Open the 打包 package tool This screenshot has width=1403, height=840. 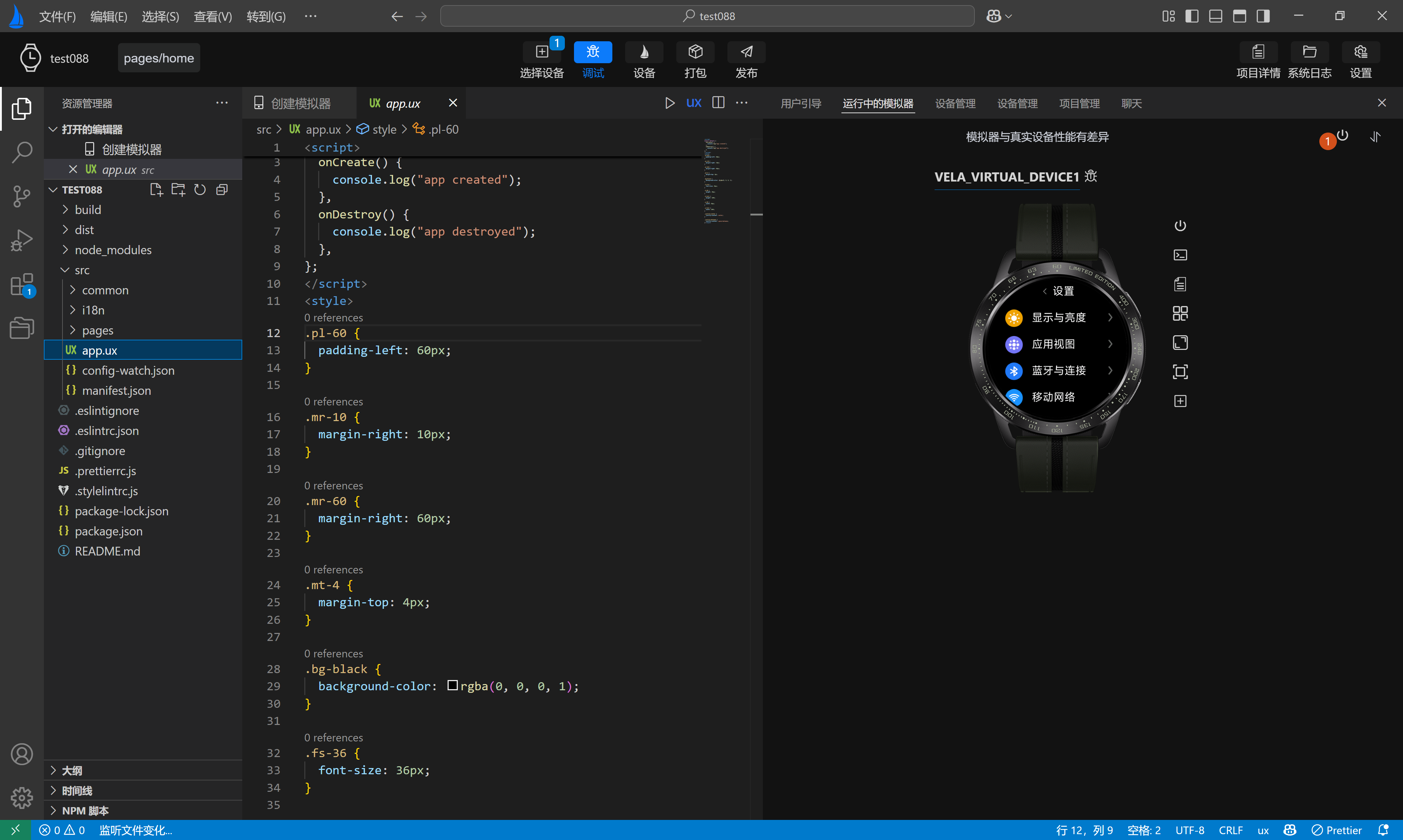click(x=695, y=52)
